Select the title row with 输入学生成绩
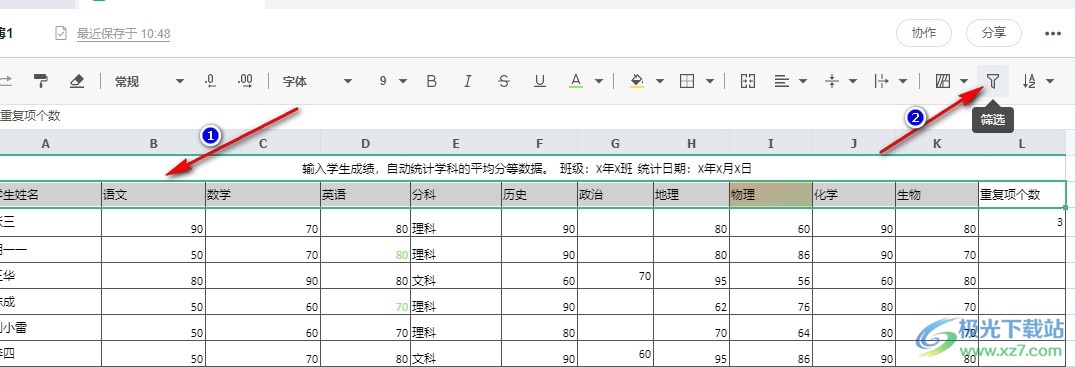1075x367 pixels. [x=532, y=168]
